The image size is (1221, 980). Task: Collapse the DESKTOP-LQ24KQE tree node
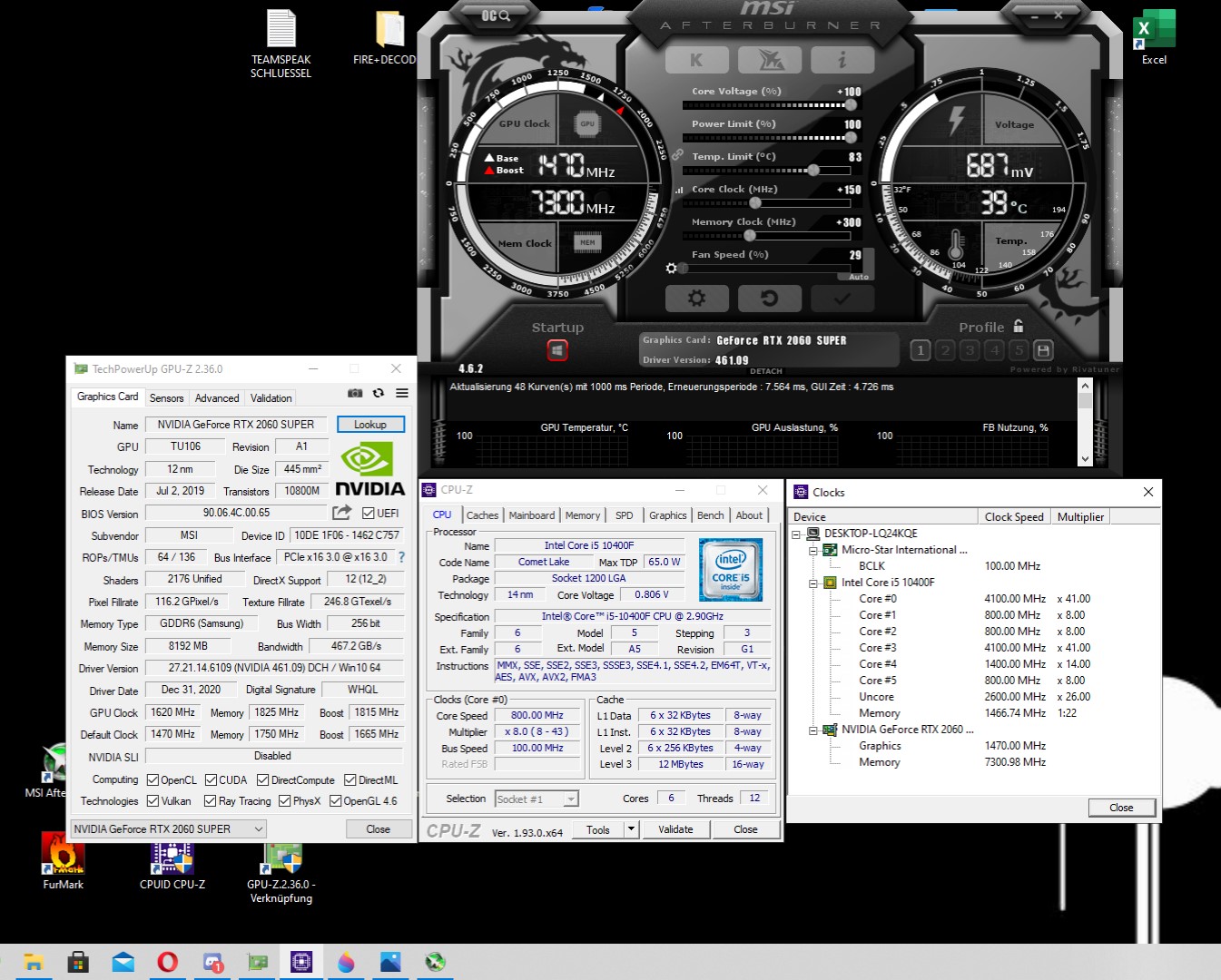(796, 534)
